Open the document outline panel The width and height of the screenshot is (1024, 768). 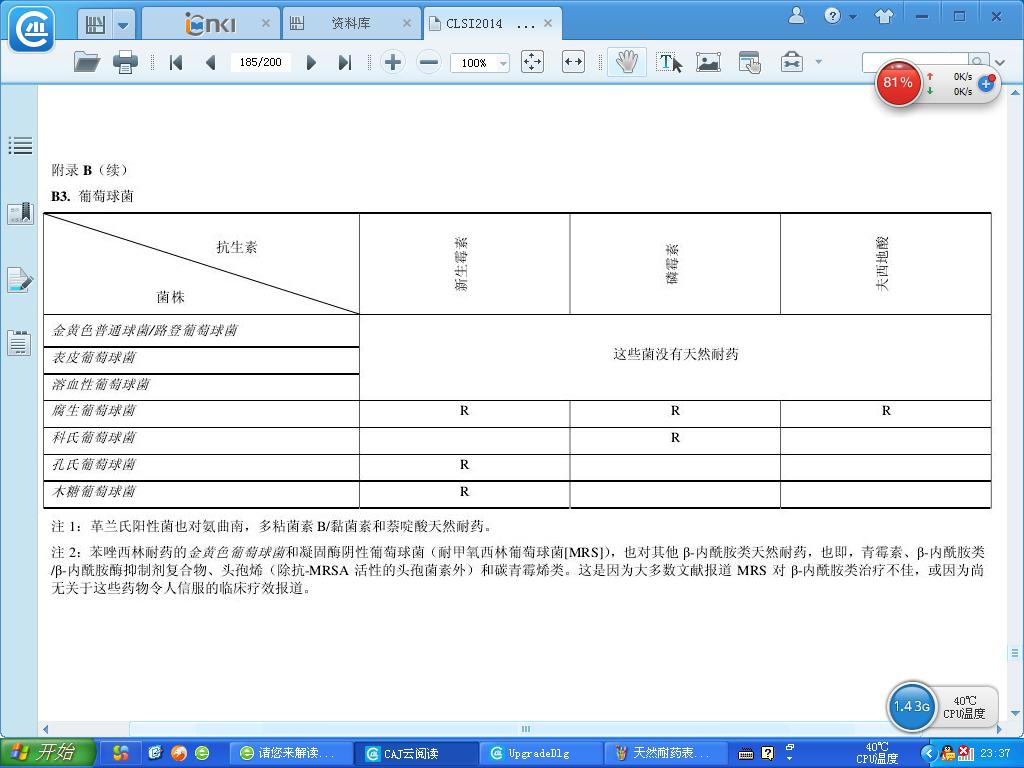coord(20,146)
